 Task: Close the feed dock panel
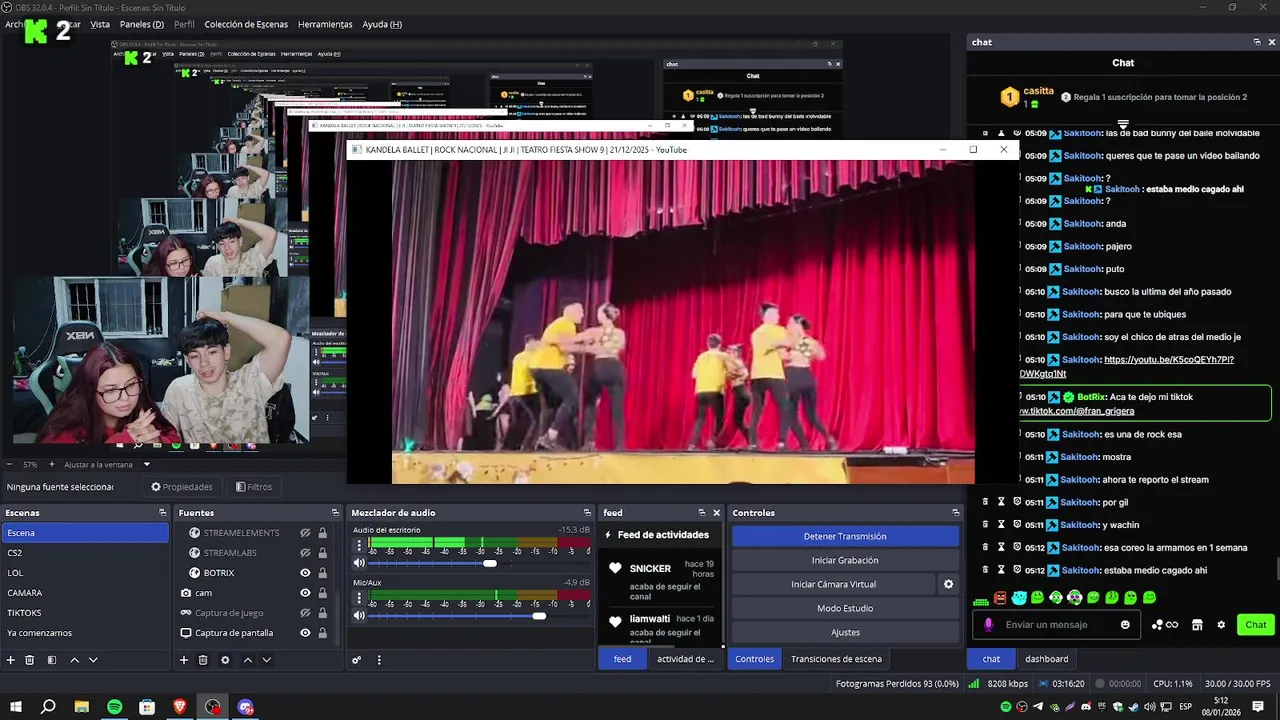[716, 513]
